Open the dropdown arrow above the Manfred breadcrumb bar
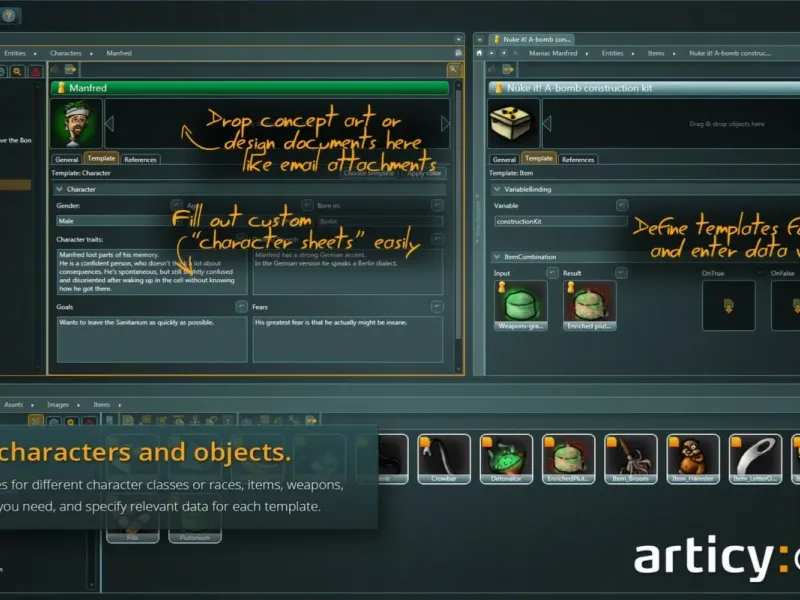The image size is (800, 600). 458,39
